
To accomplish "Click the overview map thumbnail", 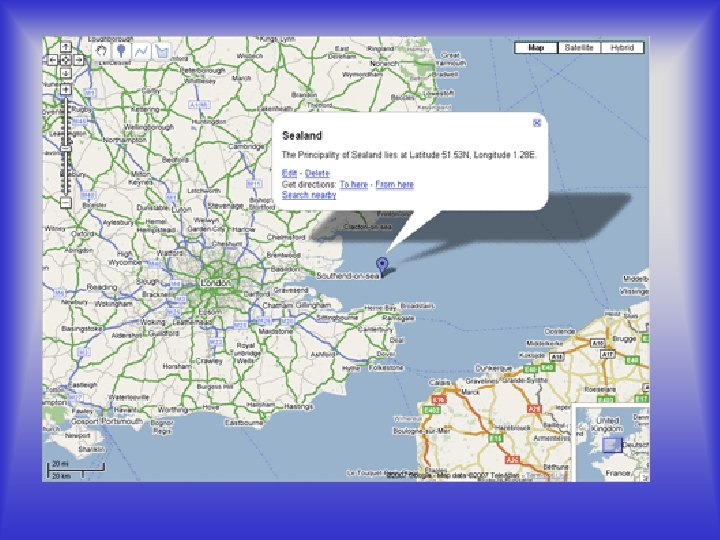I will coord(613,444).
